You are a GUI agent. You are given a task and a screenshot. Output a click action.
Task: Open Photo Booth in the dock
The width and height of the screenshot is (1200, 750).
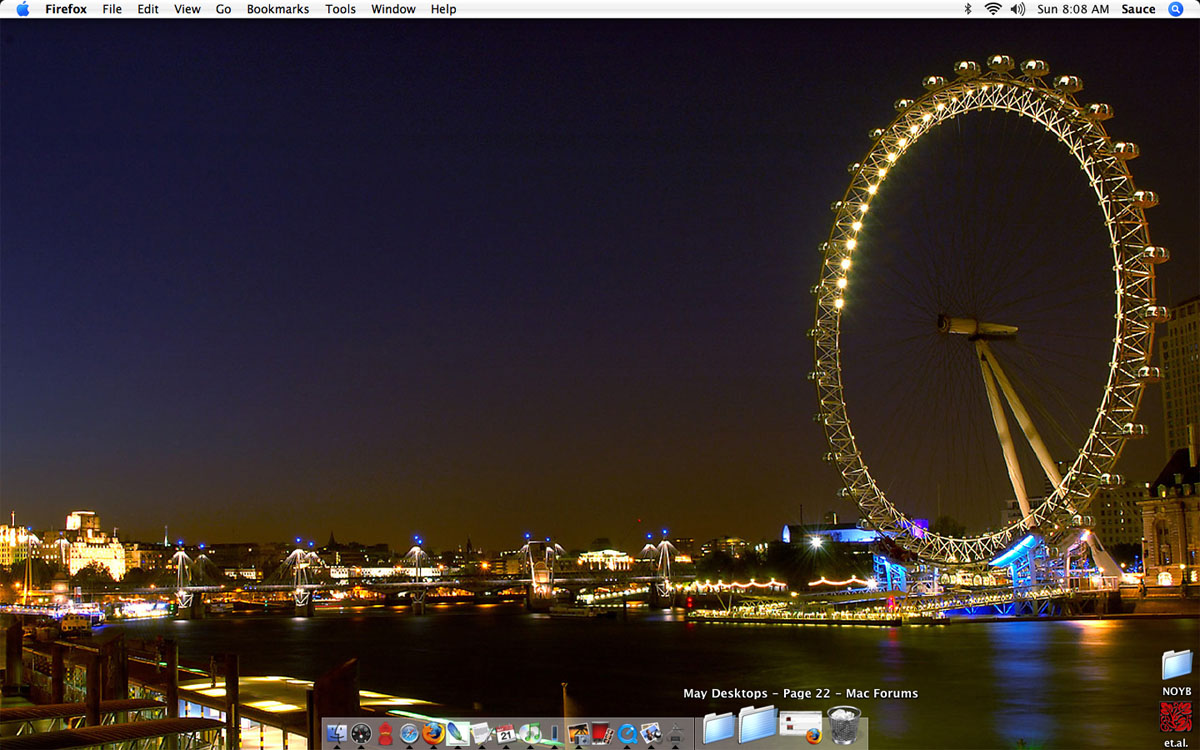(602, 734)
